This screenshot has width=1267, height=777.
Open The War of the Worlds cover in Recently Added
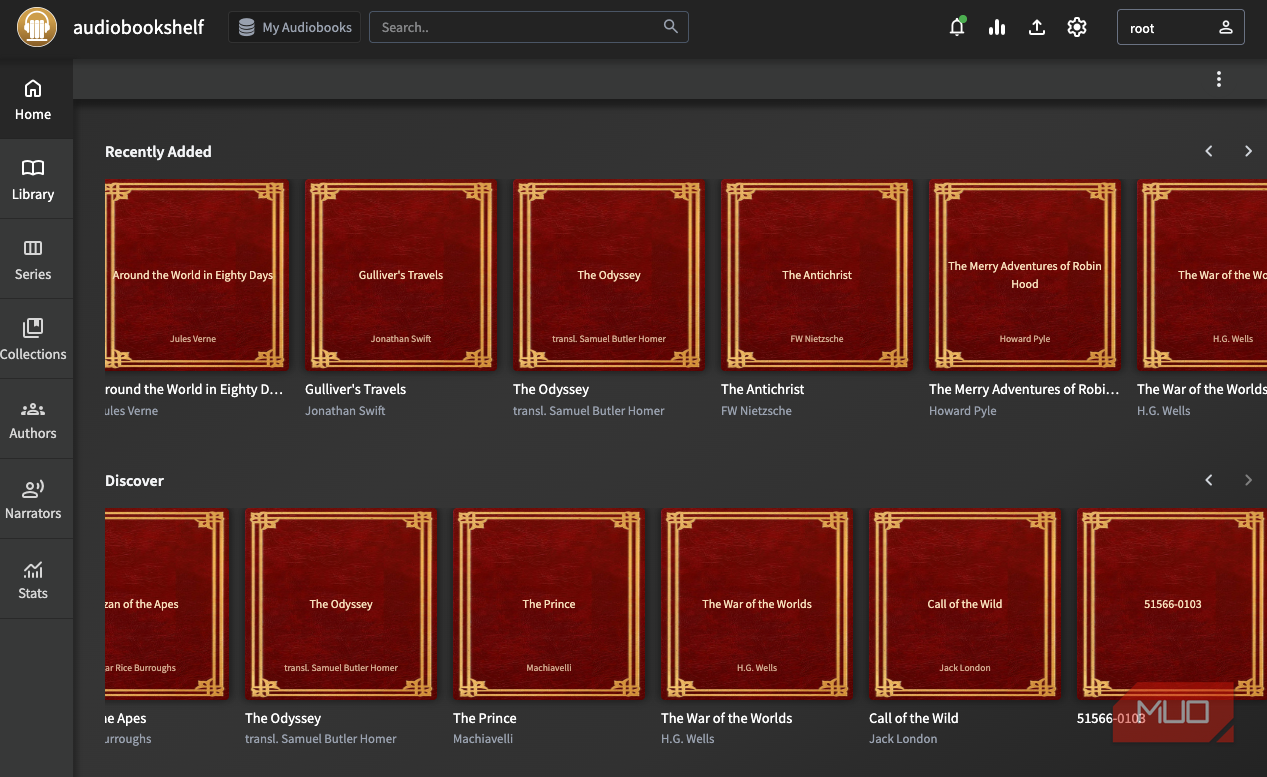(x=1202, y=275)
